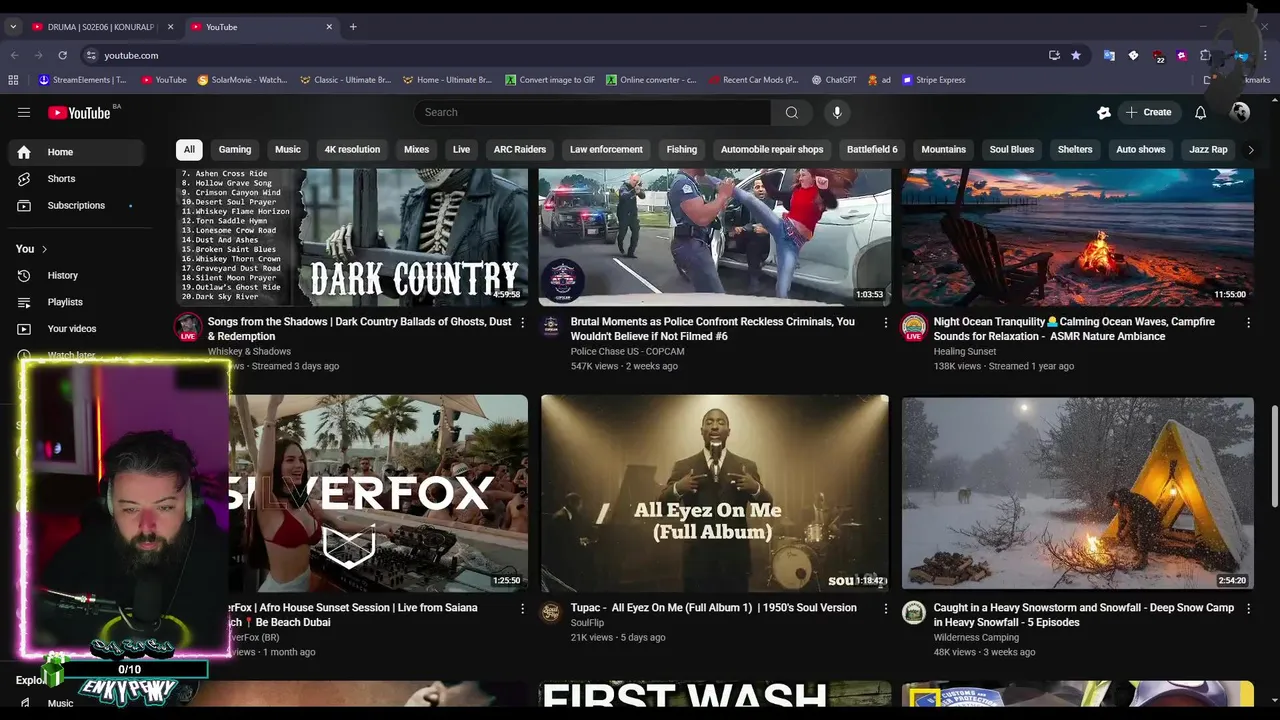This screenshot has height=720, width=1280.
Task: Select the Automobile repair shops chip
Action: tap(772, 150)
